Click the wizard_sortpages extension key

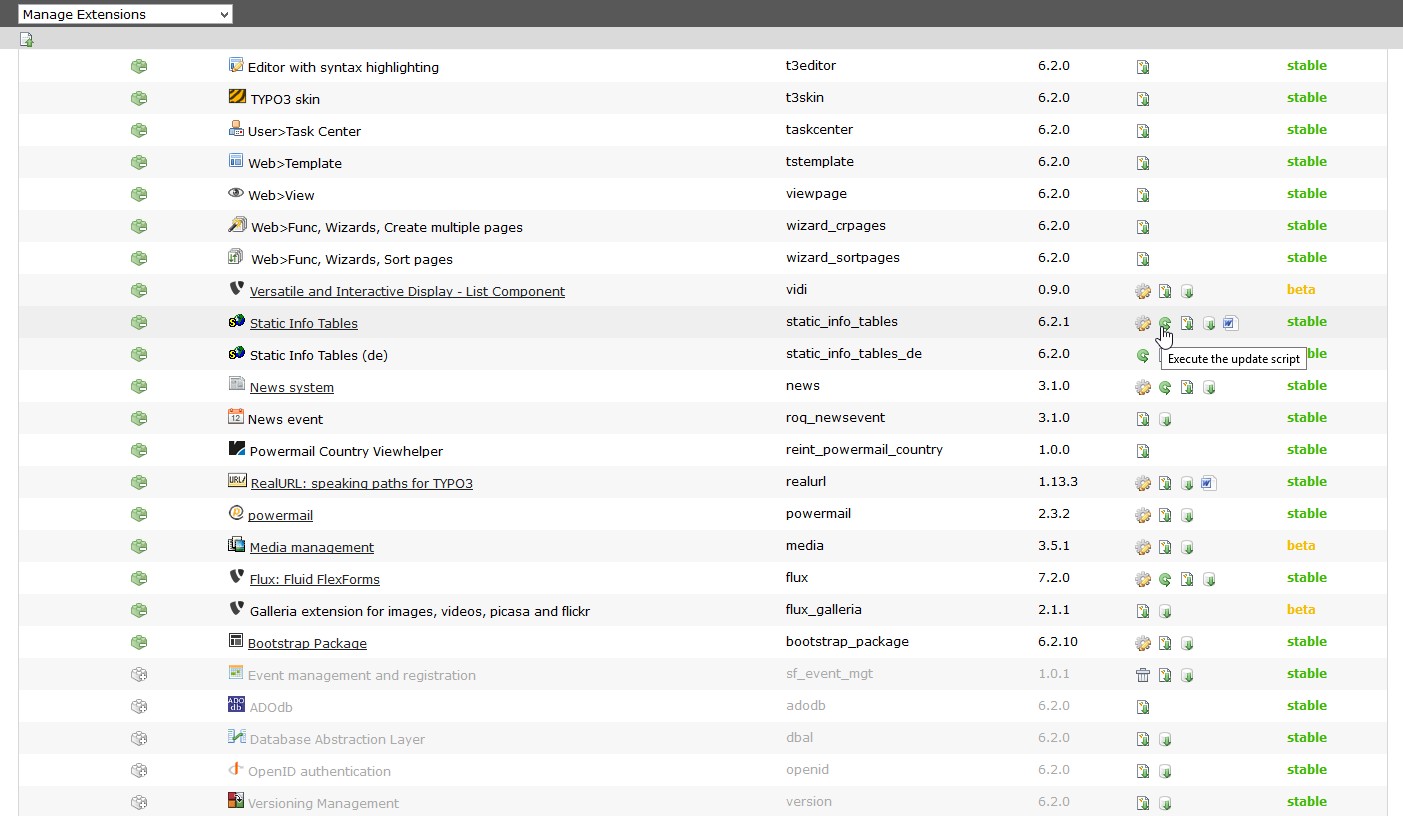coord(843,258)
